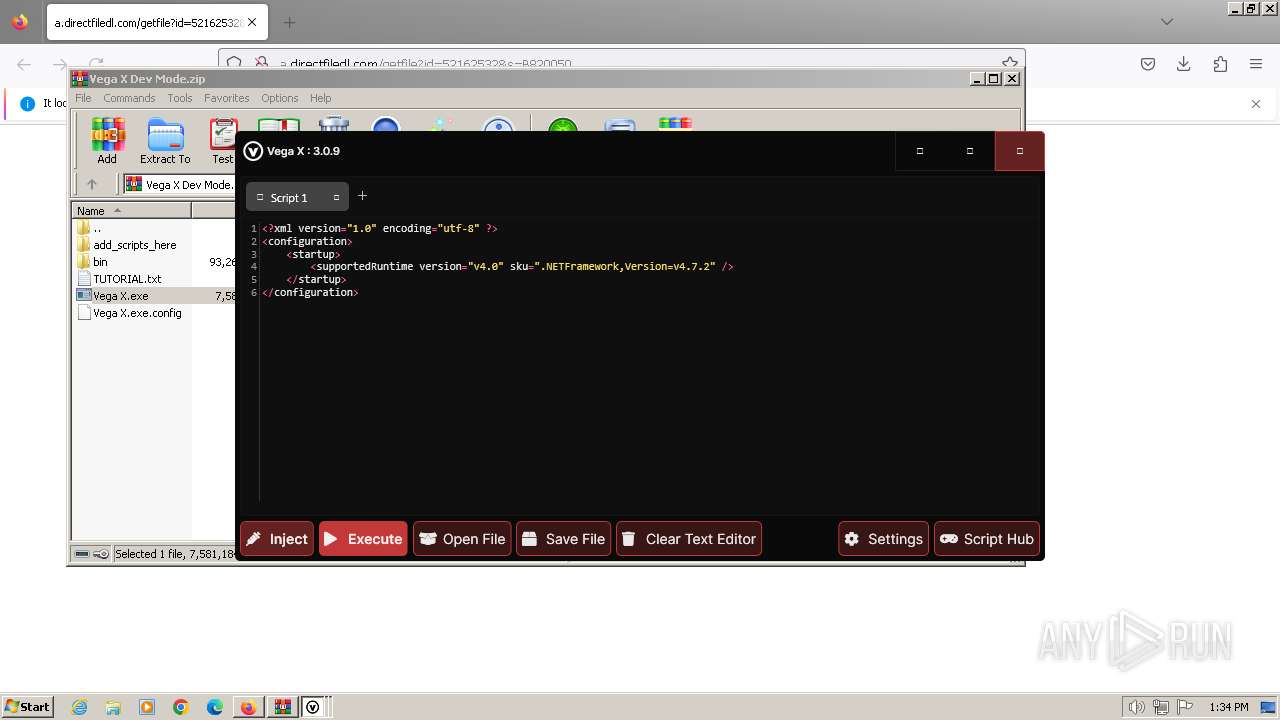
Task: Open WinRAR Favorites menu
Action: pos(227,98)
